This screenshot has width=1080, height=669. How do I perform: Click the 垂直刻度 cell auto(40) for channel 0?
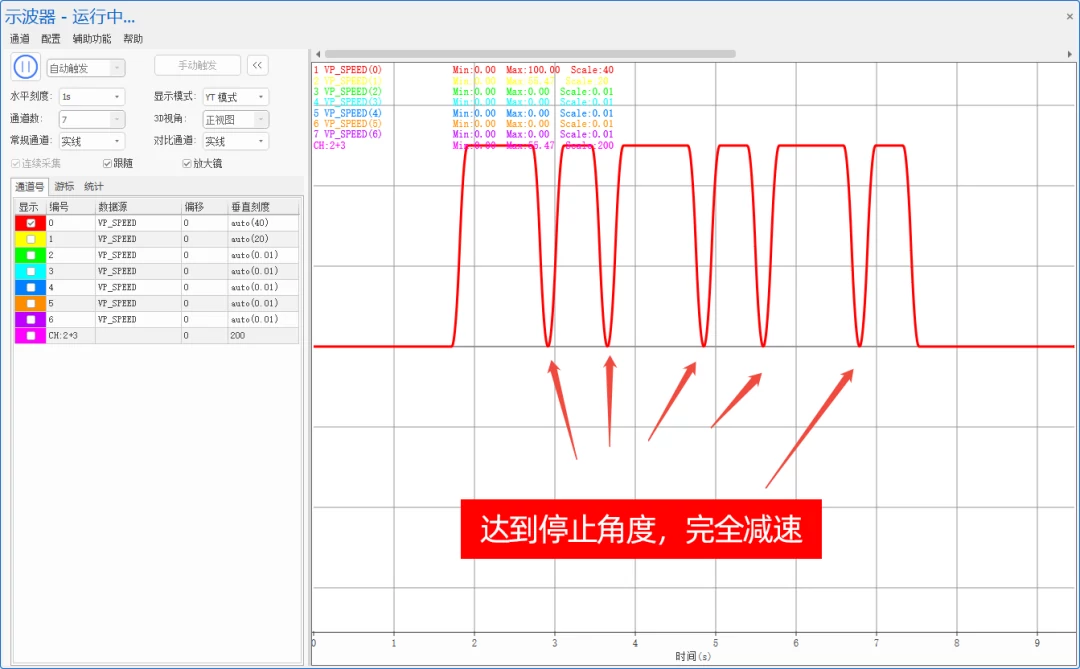click(264, 223)
